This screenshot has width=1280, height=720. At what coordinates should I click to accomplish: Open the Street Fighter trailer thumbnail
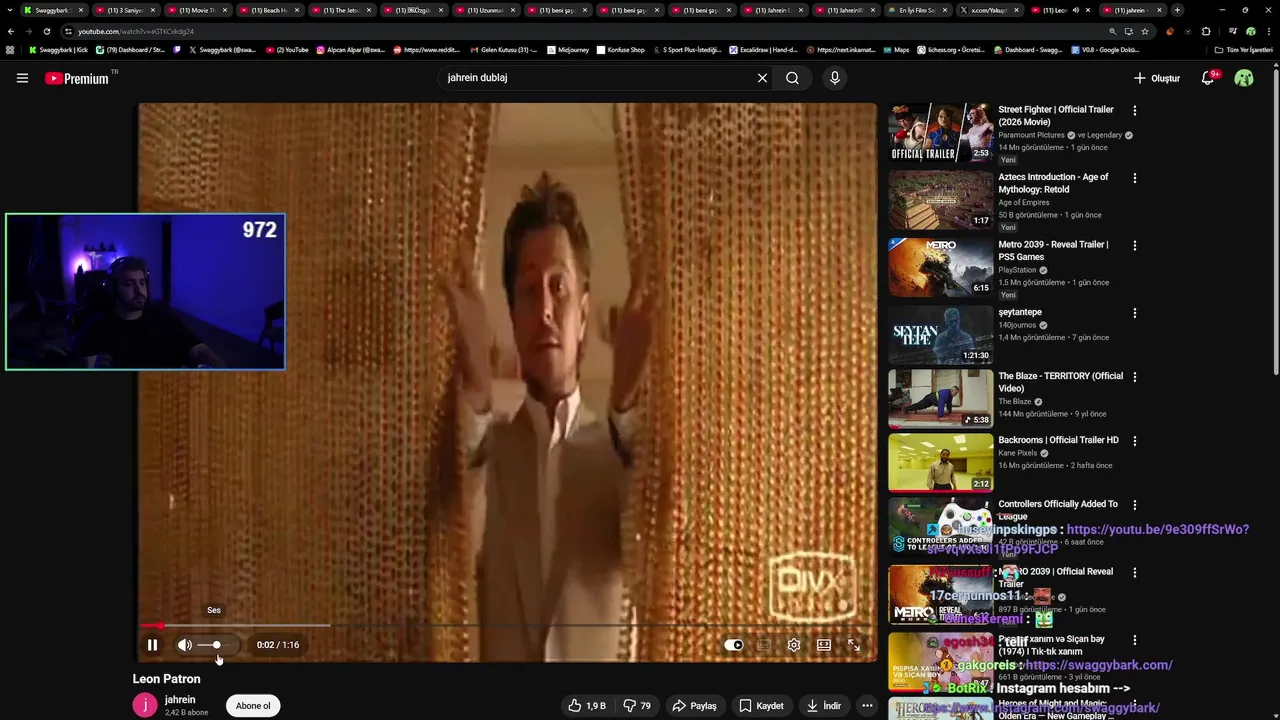click(941, 132)
